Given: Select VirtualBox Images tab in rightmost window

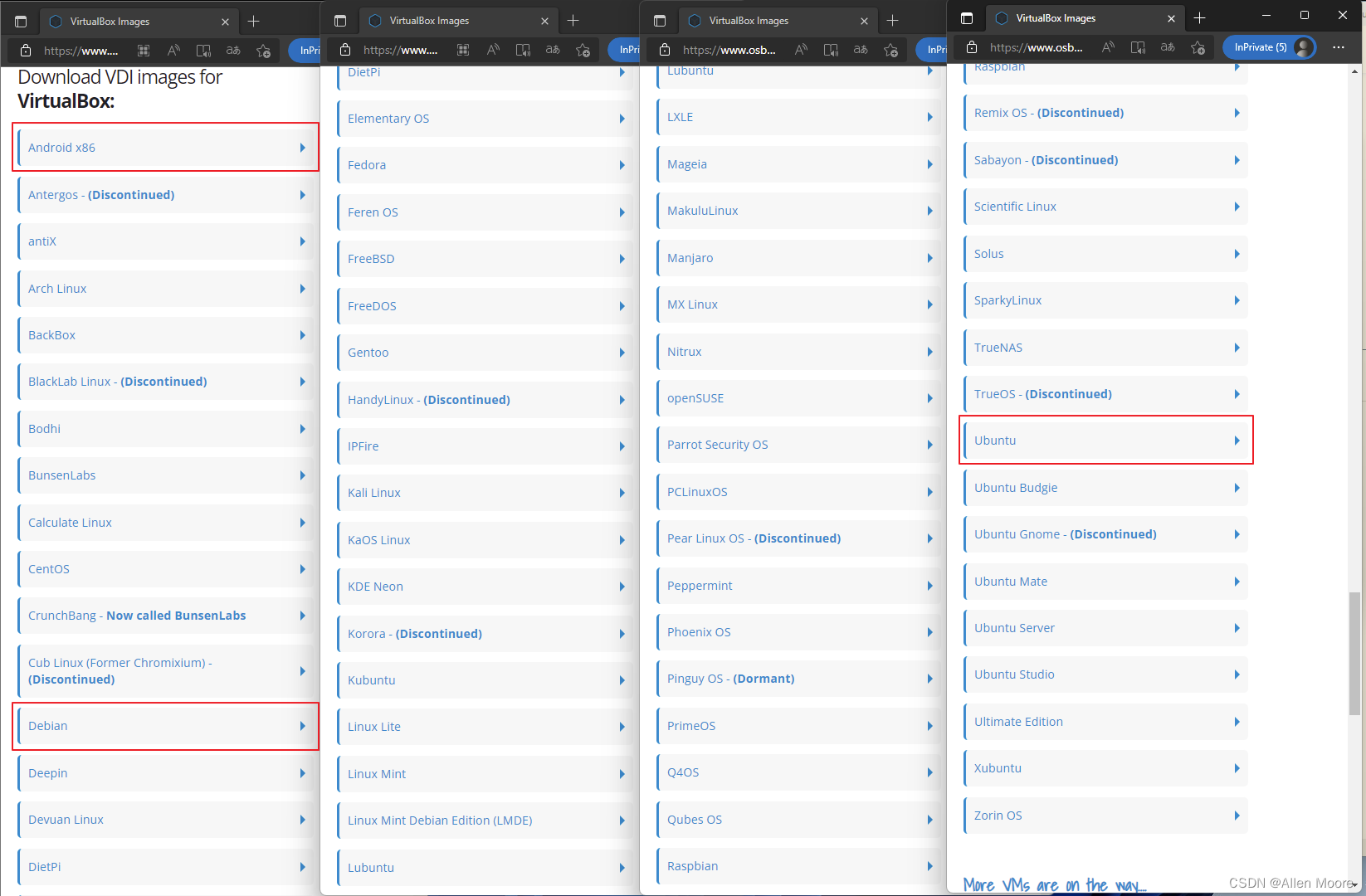Looking at the screenshot, I should 1084,18.
